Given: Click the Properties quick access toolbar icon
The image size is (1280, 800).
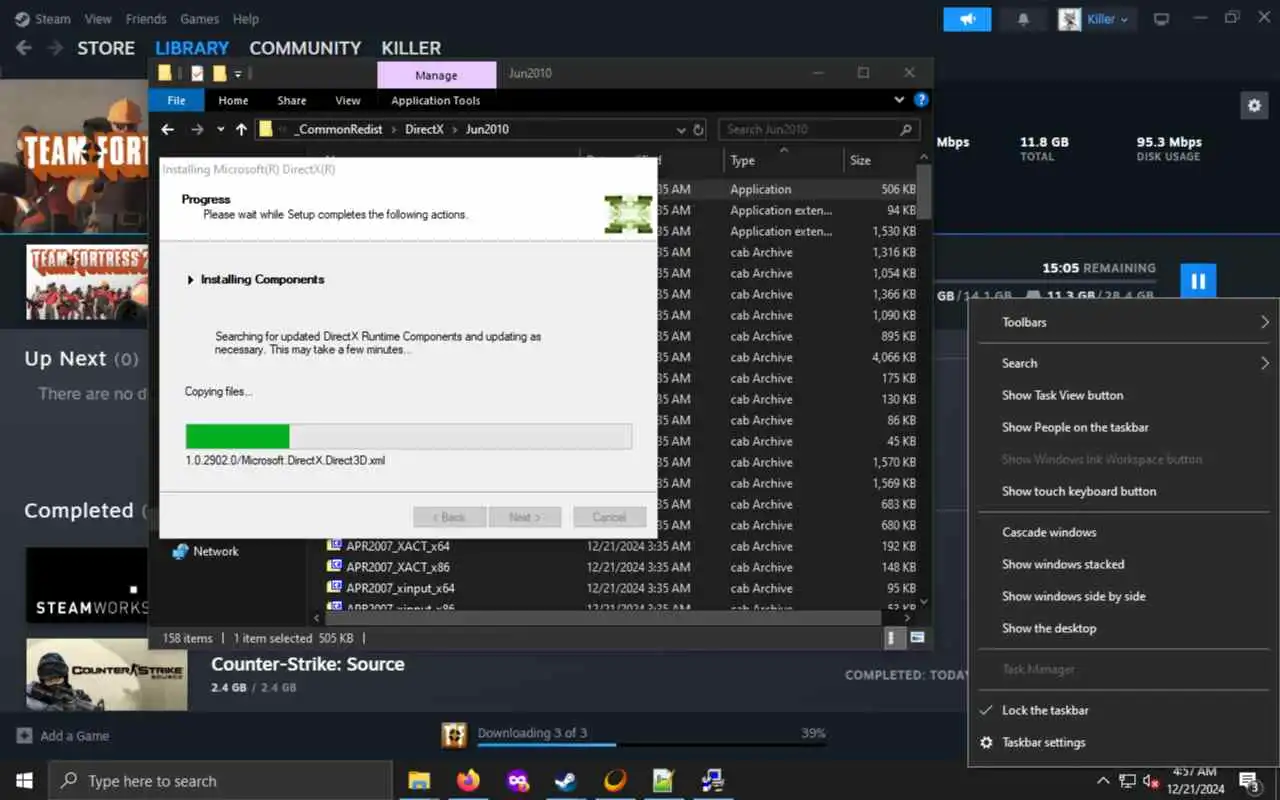Looking at the screenshot, I should coord(197,73).
